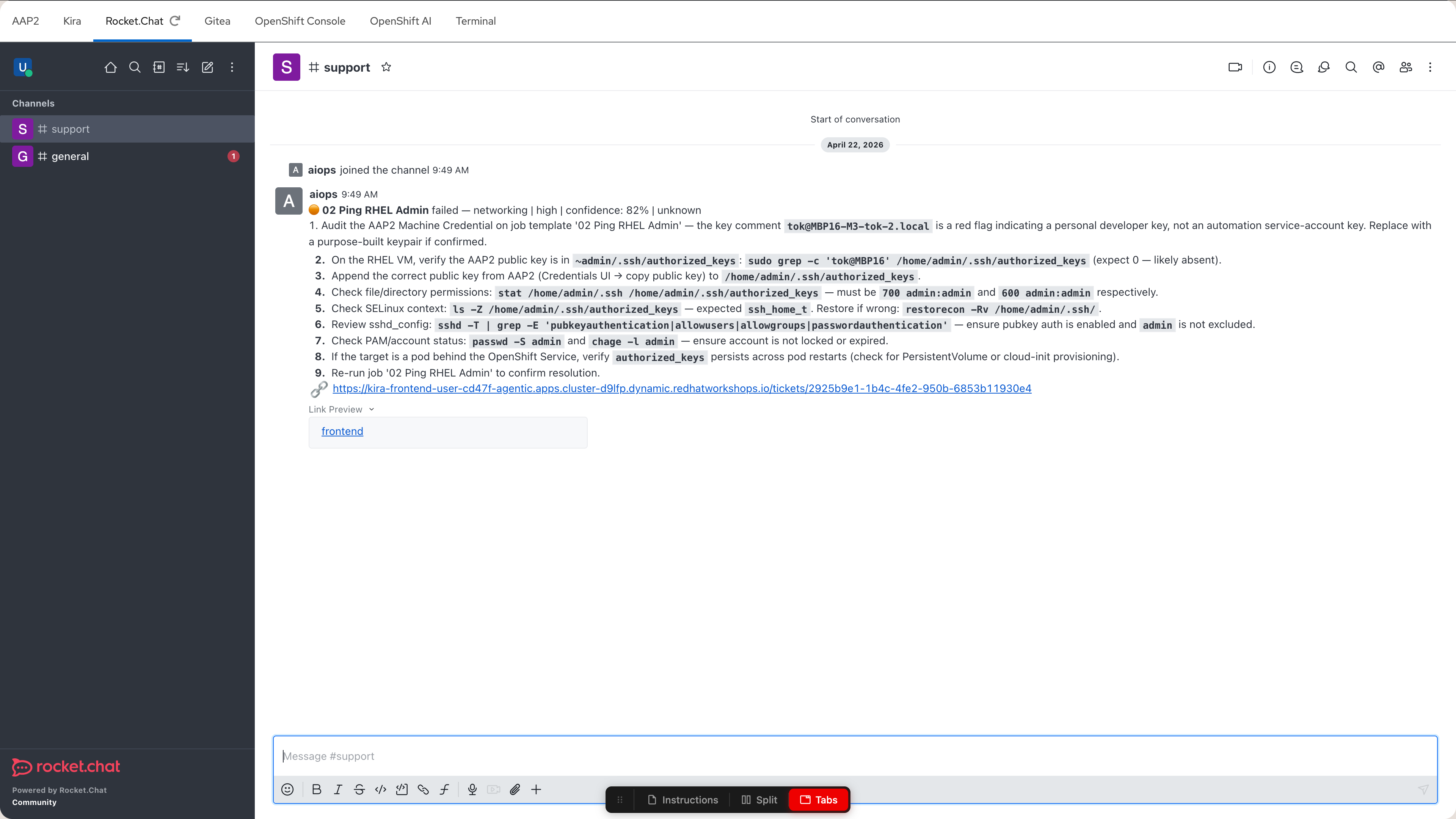The height and width of the screenshot is (819, 1456).
Task: Send message with arrow icon
Action: [1423, 789]
